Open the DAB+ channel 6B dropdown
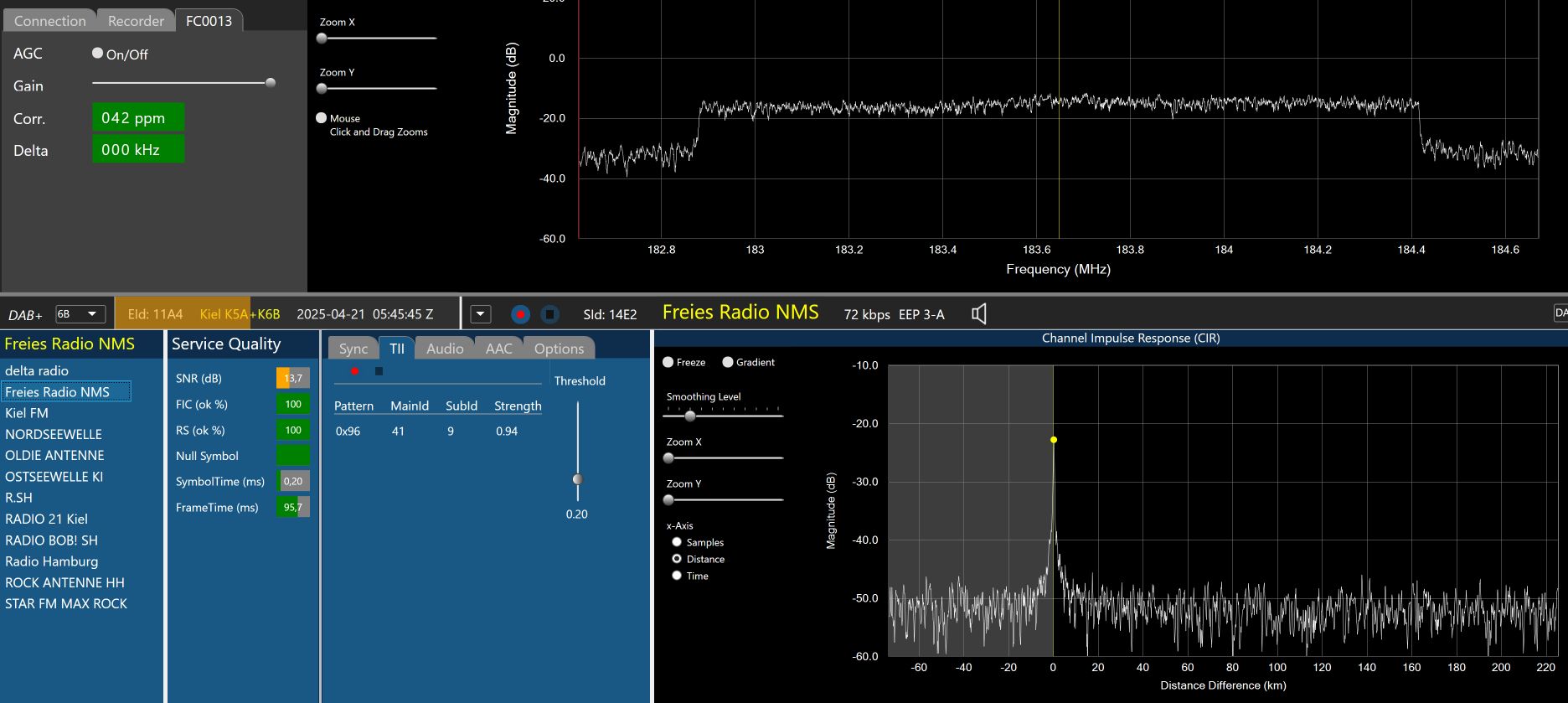This screenshot has width=1568, height=703. coord(80,314)
